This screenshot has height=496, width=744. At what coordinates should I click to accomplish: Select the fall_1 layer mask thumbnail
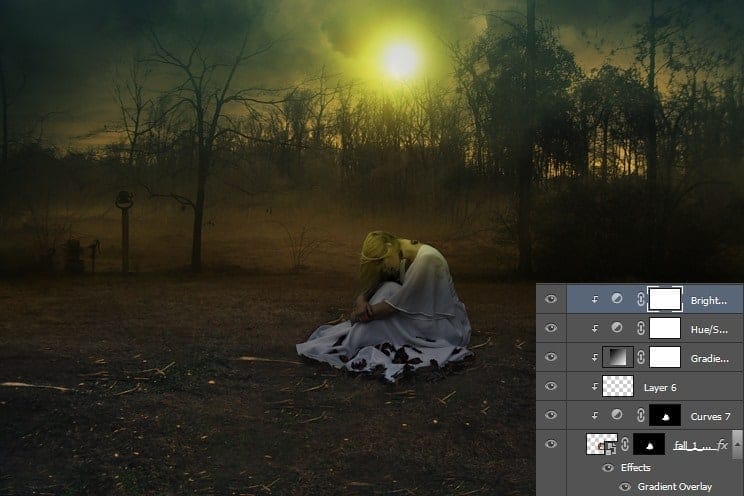[649, 444]
